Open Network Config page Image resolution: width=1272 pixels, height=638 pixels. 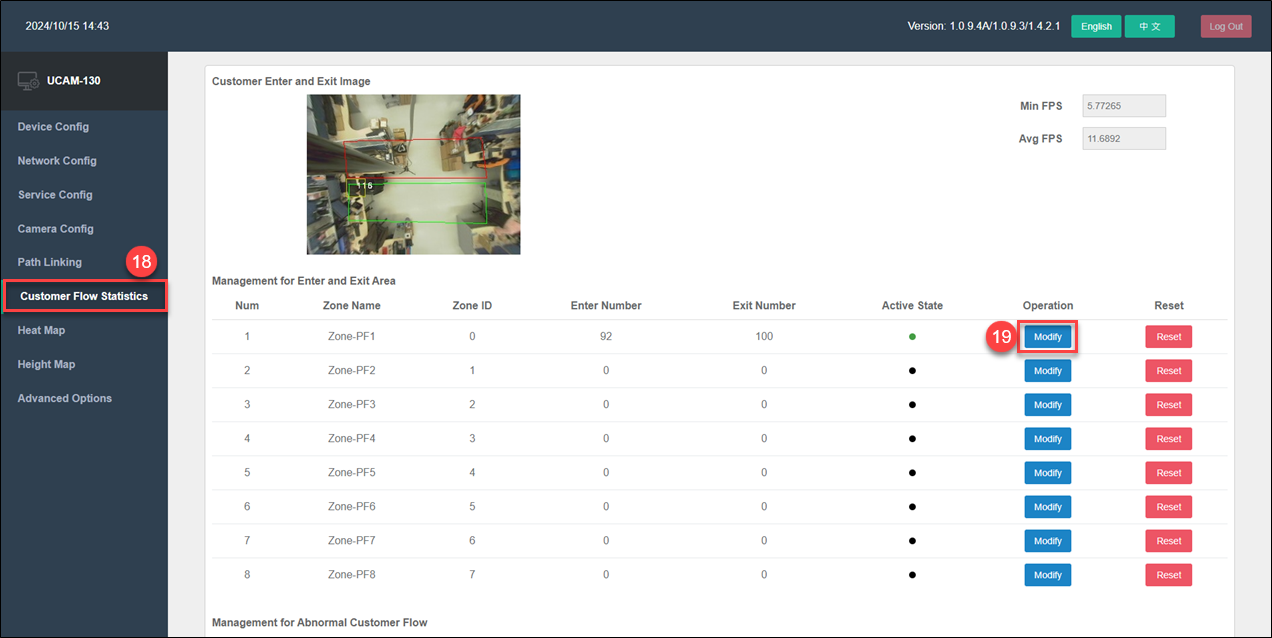point(57,161)
